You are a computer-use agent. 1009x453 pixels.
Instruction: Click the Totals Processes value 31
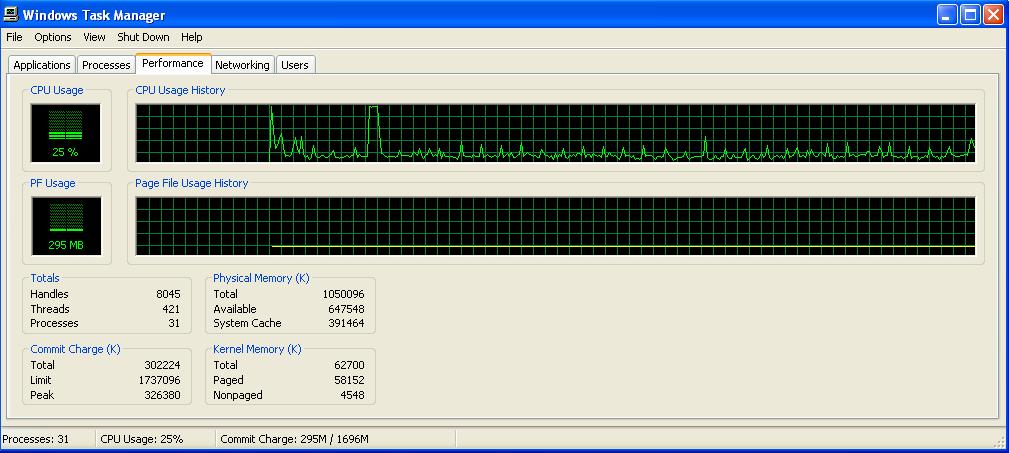pos(174,323)
